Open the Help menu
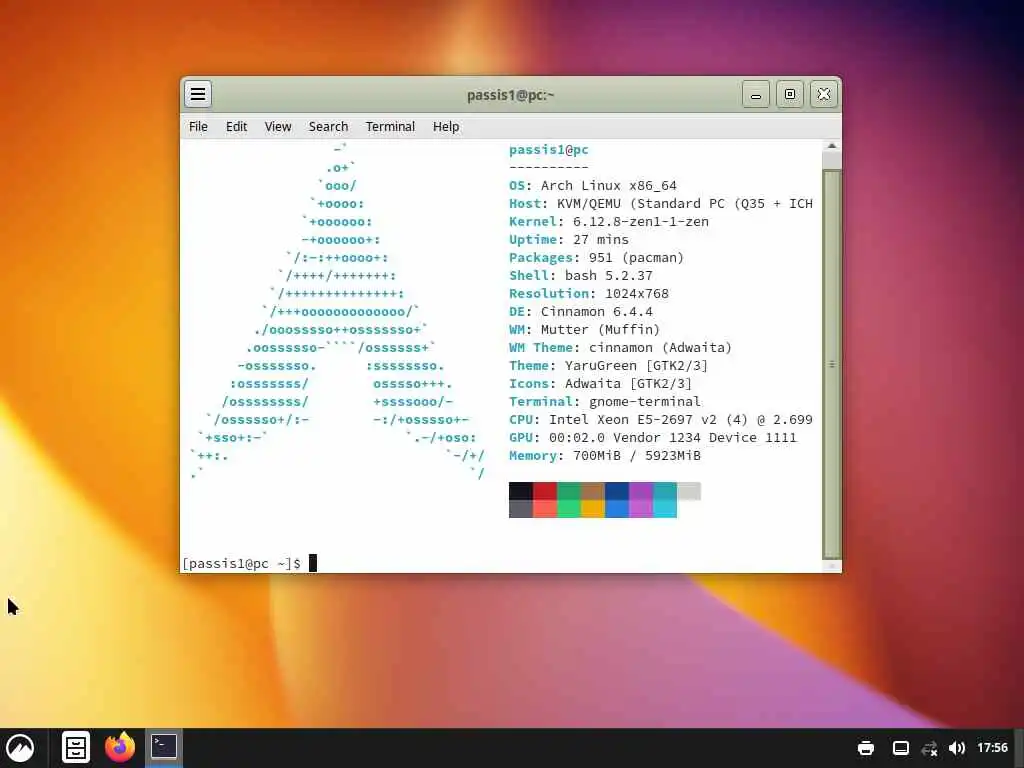The image size is (1024, 768). [x=446, y=127]
